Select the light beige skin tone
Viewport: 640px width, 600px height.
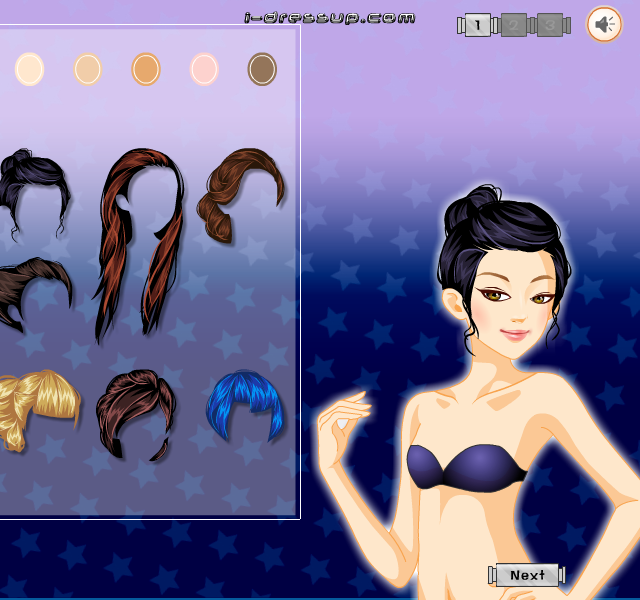87,69
